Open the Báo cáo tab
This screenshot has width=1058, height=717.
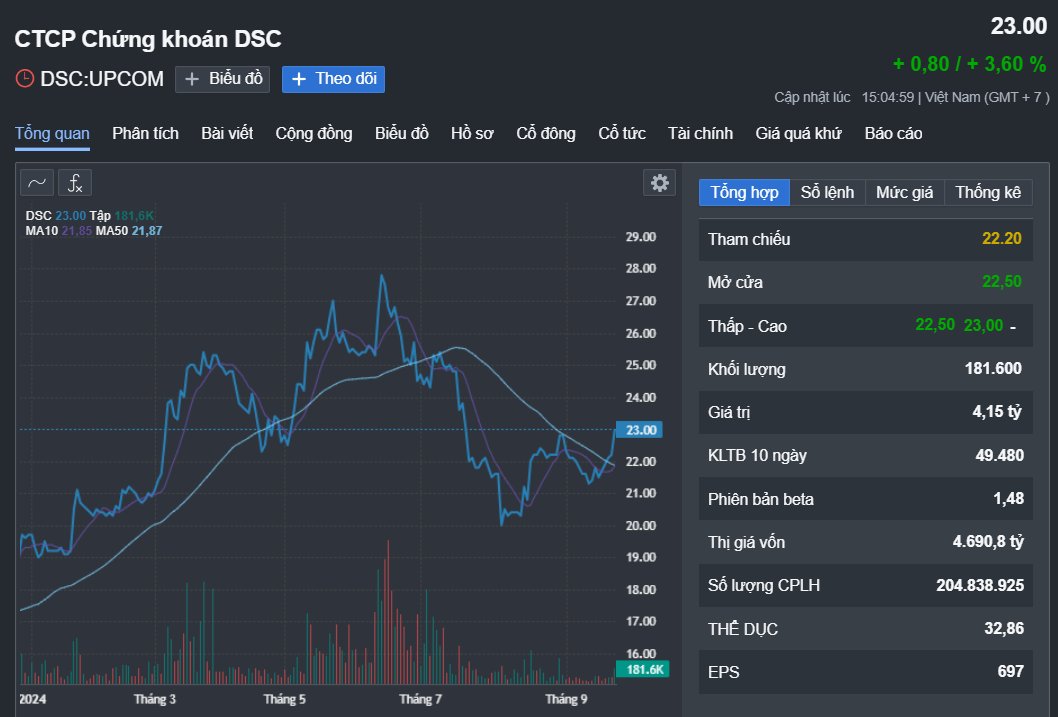click(893, 133)
